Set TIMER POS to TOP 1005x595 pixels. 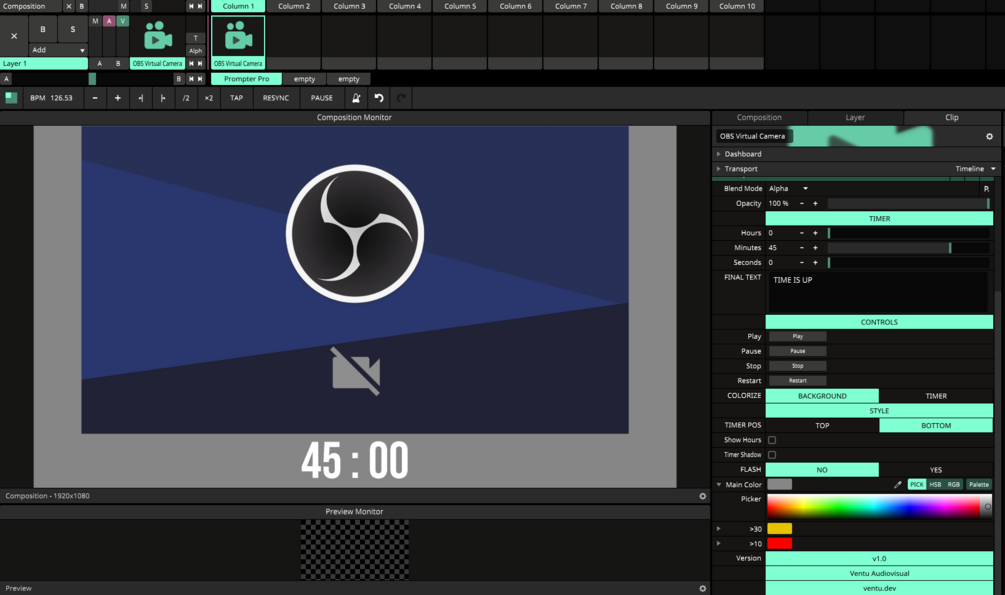coord(822,425)
